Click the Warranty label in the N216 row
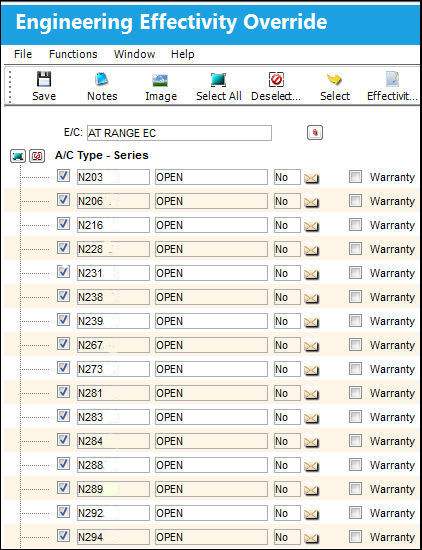The width and height of the screenshot is (422, 550). (x=392, y=225)
